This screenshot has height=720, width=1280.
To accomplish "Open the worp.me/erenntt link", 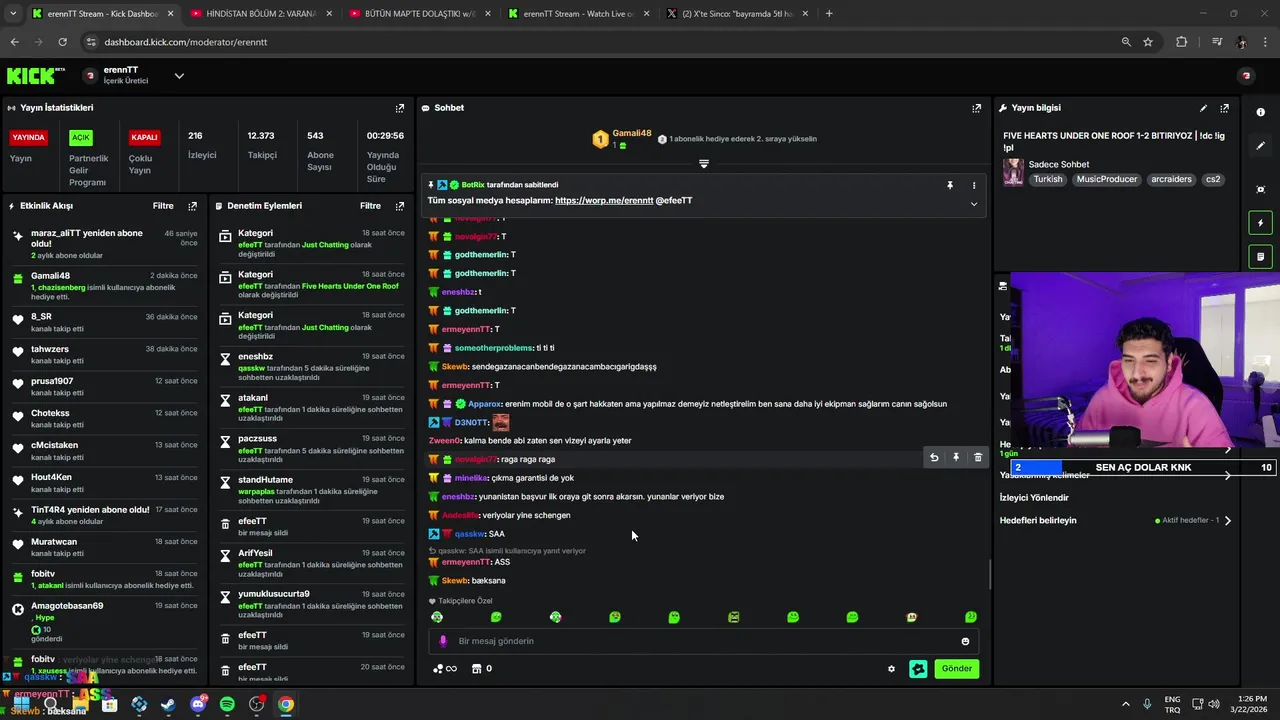I will (x=604, y=200).
